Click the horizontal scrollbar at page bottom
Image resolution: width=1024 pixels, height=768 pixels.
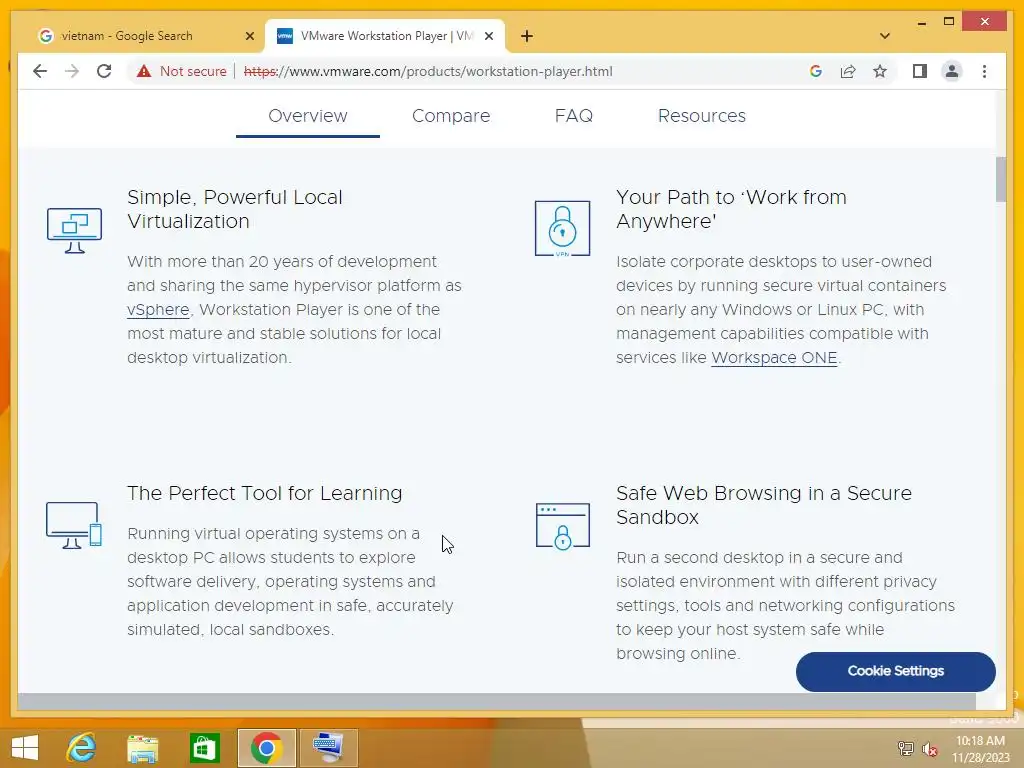pos(496,701)
